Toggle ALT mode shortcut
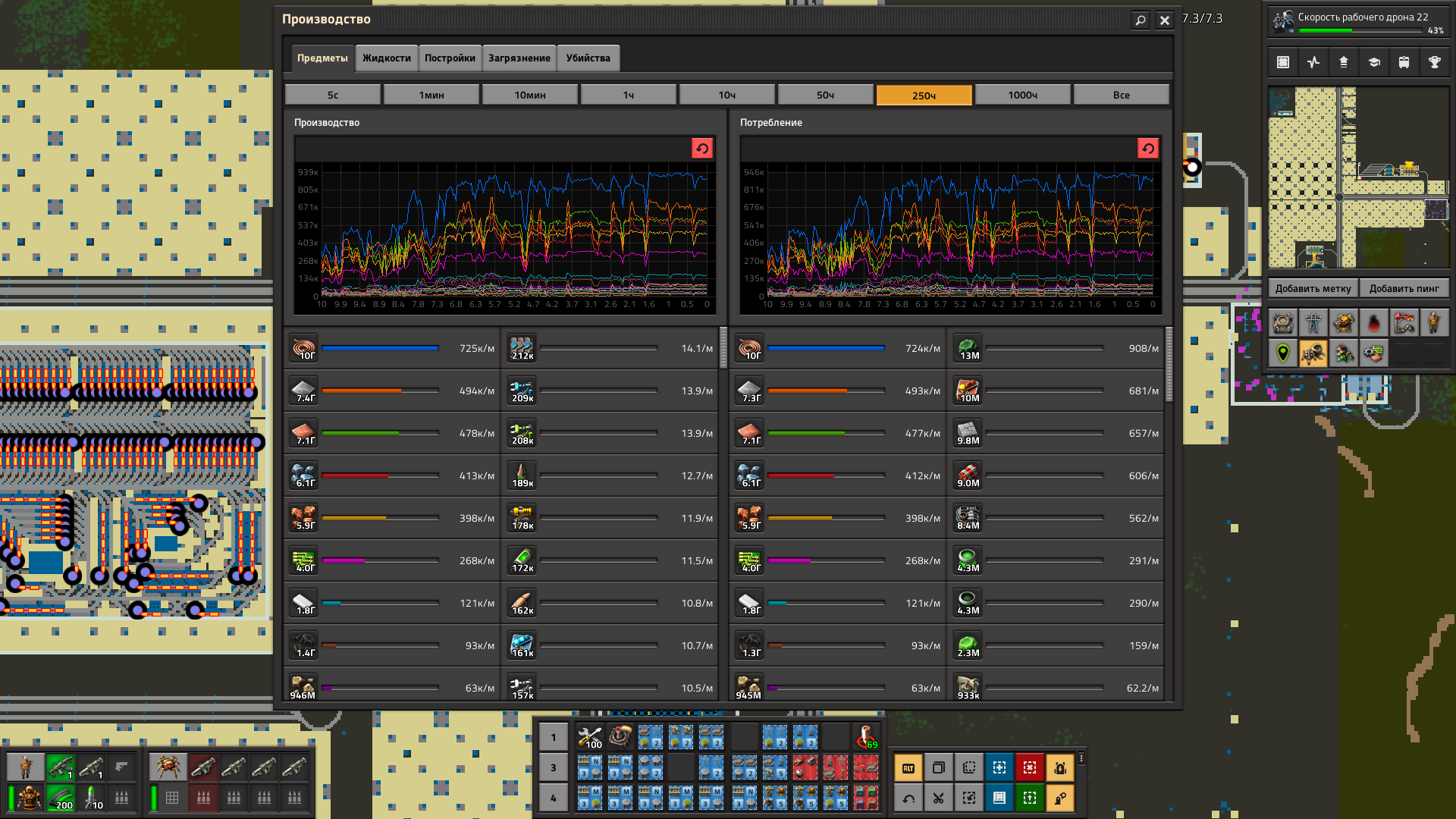This screenshot has width=1456, height=819. [908, 767]
